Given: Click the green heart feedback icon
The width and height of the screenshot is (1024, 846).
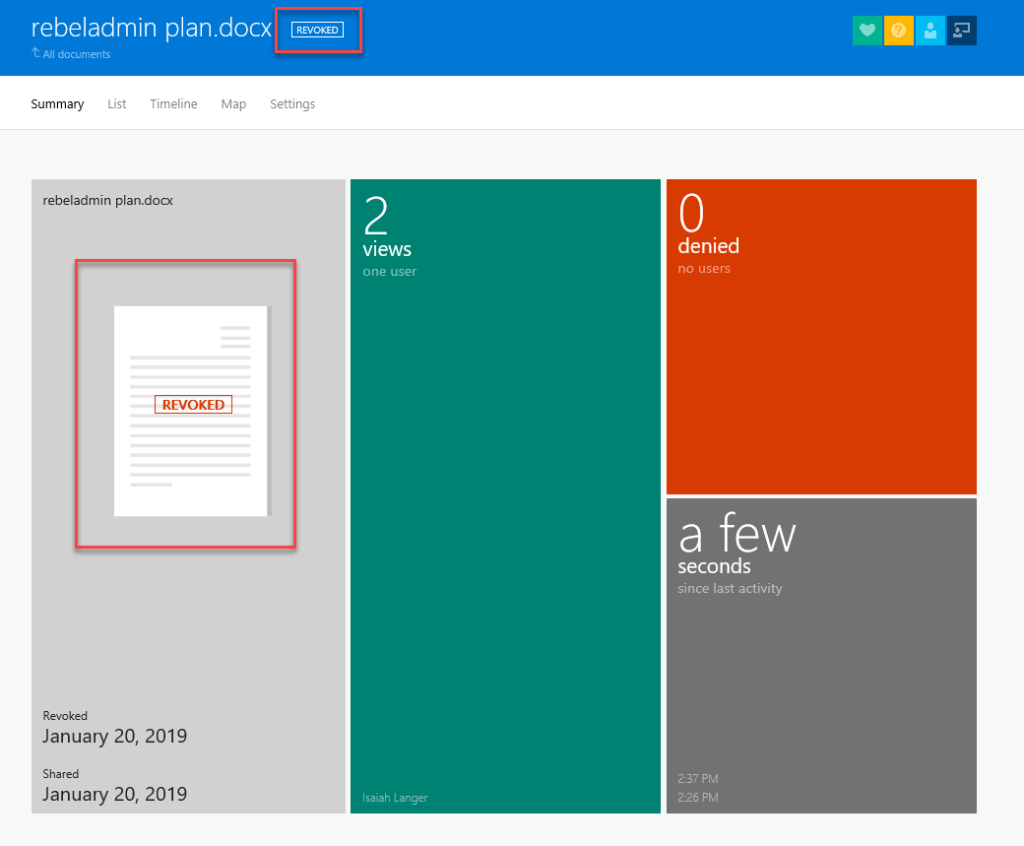Looking at the screenshot, I should point(866,30).
